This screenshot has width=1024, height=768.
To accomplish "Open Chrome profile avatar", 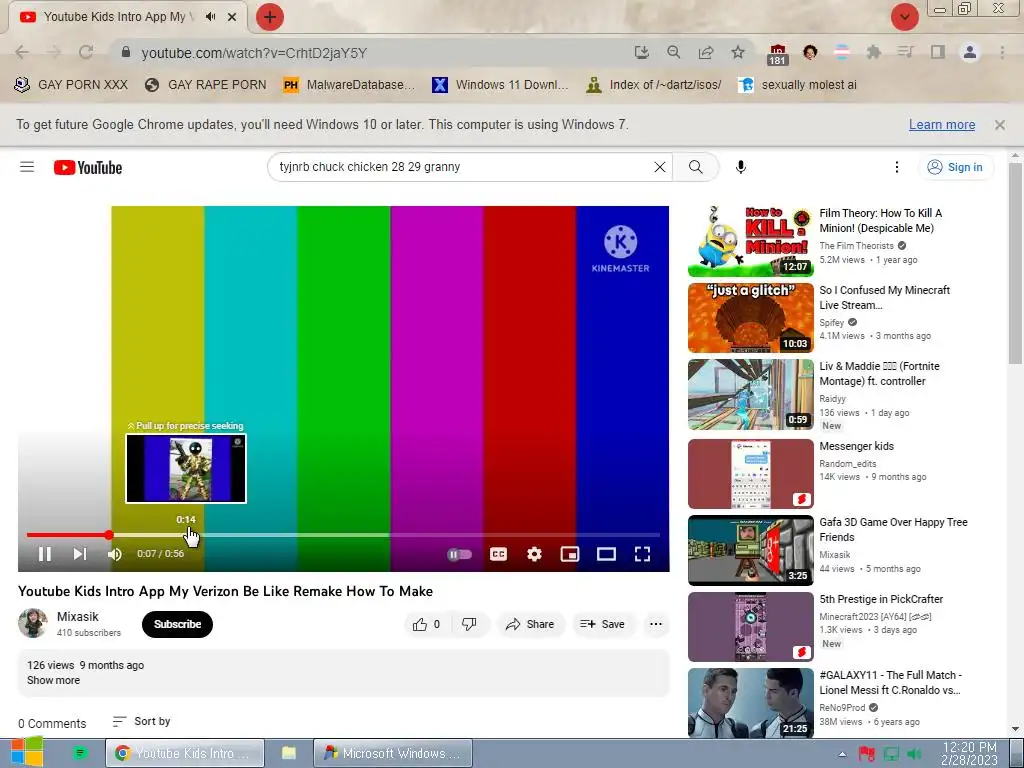I will (970, 52).
